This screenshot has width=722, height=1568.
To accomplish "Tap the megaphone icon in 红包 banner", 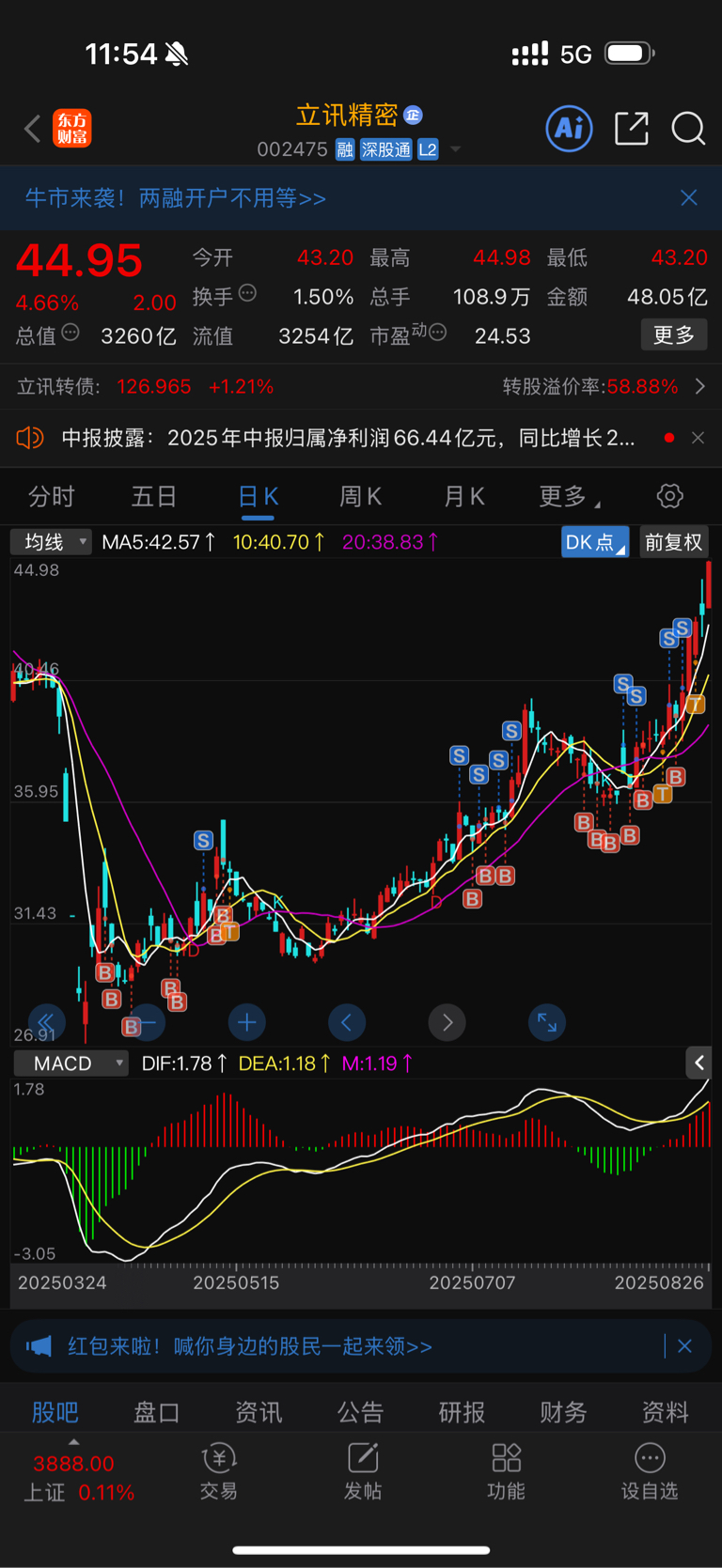I will click(x=39, y=1346).
